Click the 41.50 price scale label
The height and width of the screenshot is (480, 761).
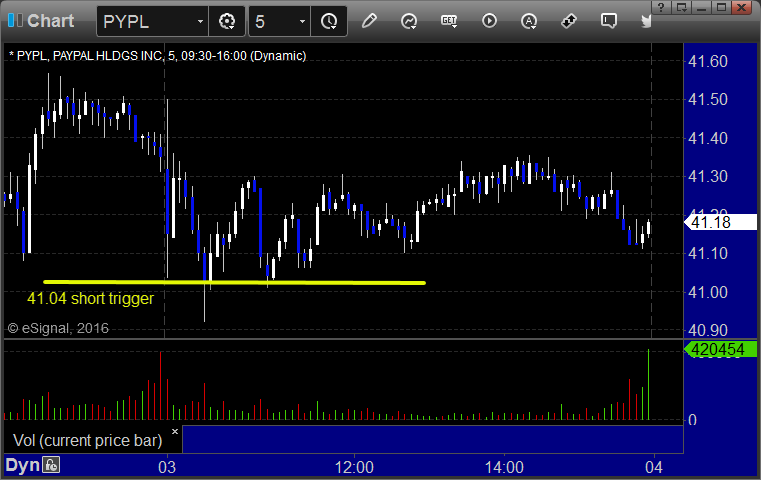coord(708,99)
